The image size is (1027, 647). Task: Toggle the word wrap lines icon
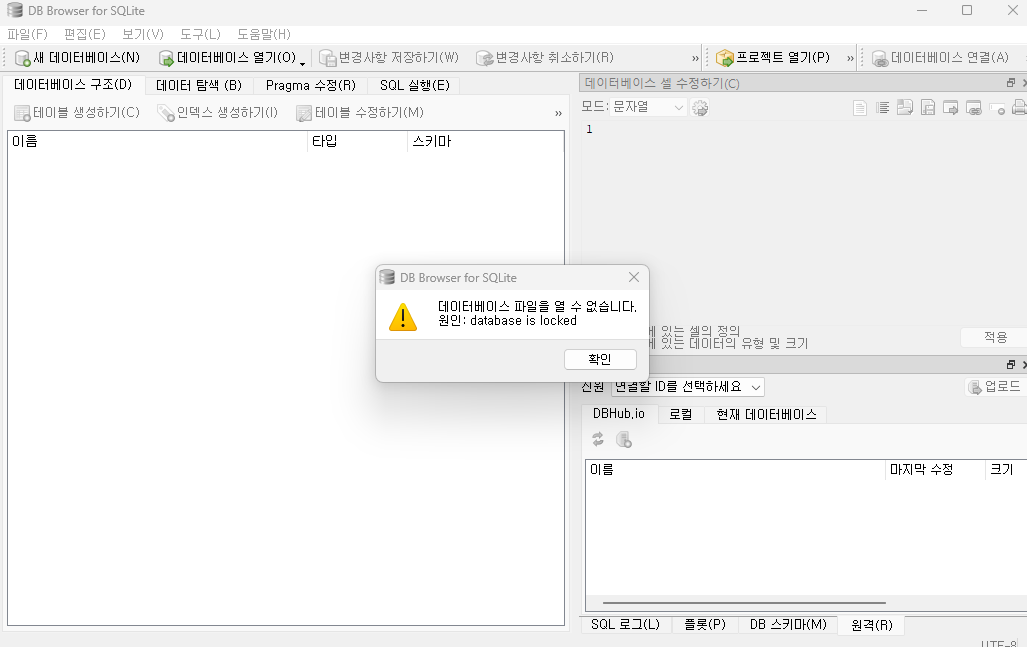[x=882, y=107]
